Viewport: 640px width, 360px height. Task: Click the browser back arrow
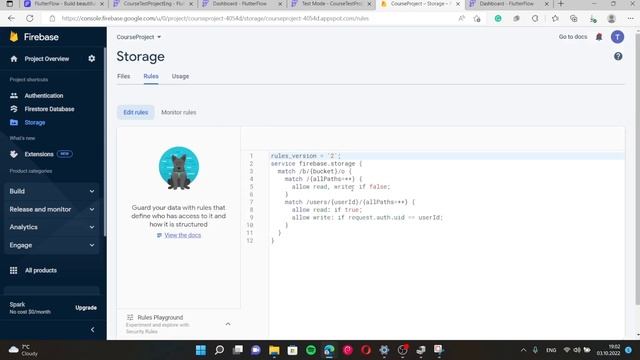pyautogui.click(x=11, y=18)
